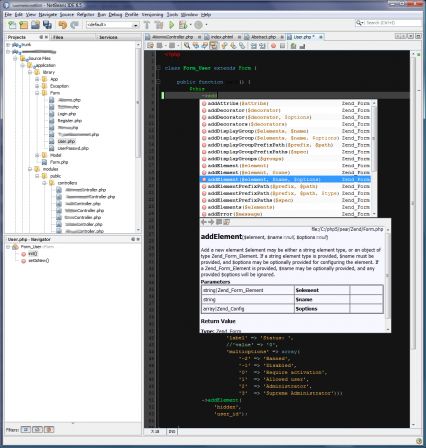This screenshot has height=448, width=426.
Task: Open the Refactor menu
Action: click(x=86, y=15)
